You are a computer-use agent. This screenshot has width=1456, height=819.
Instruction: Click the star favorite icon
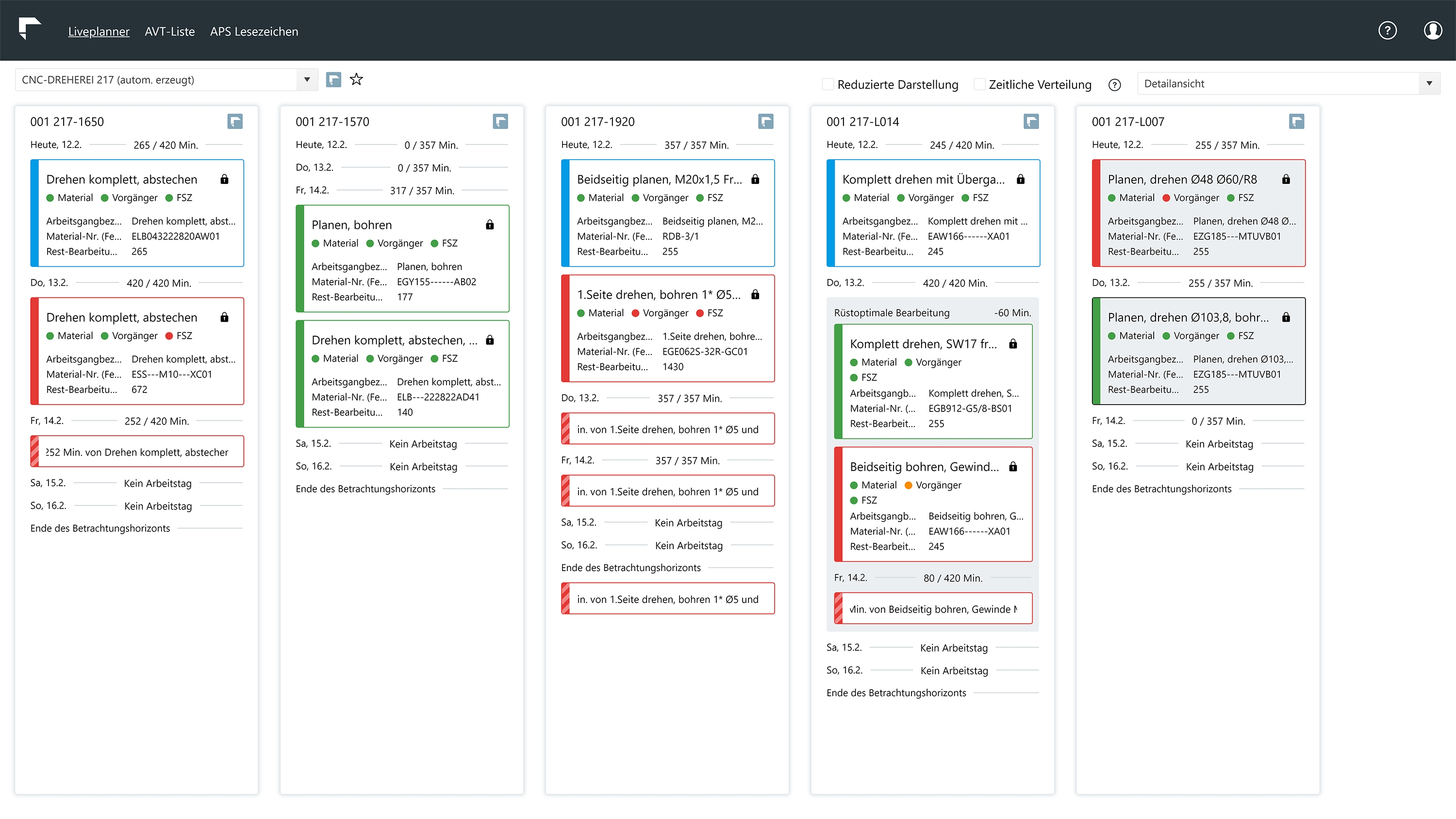point(356,80)
